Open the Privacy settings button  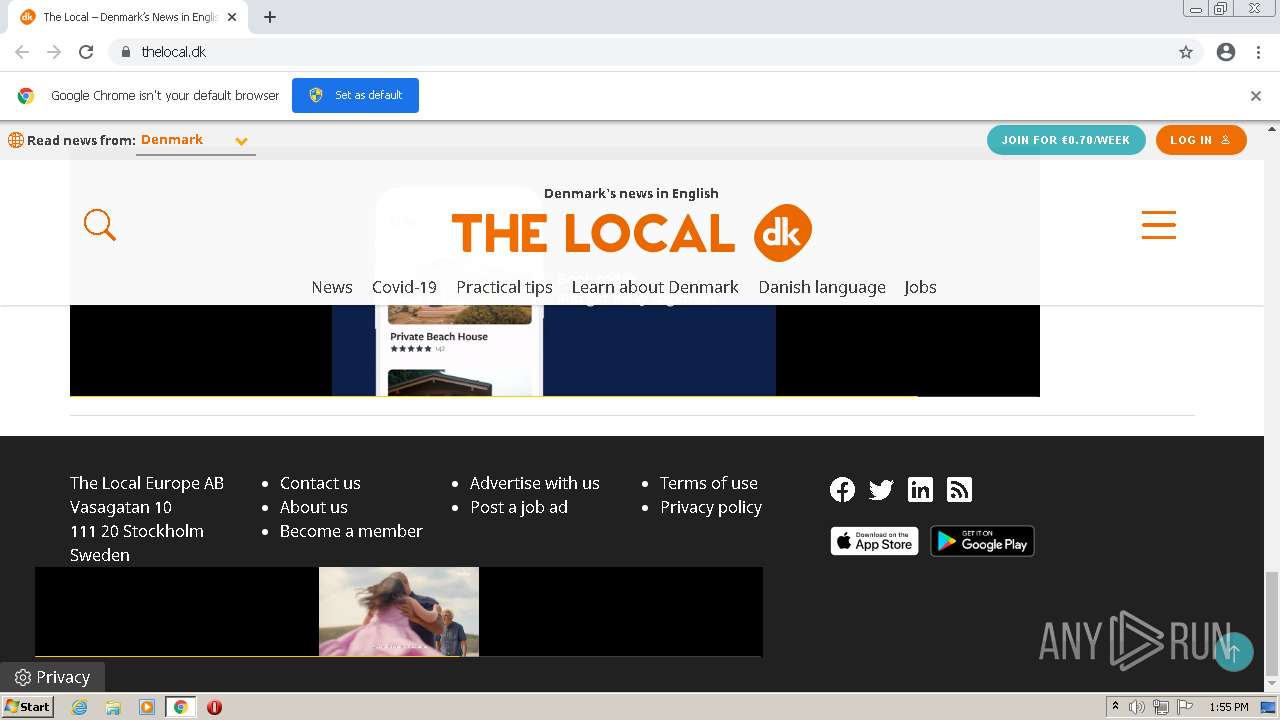click(52, 677)
